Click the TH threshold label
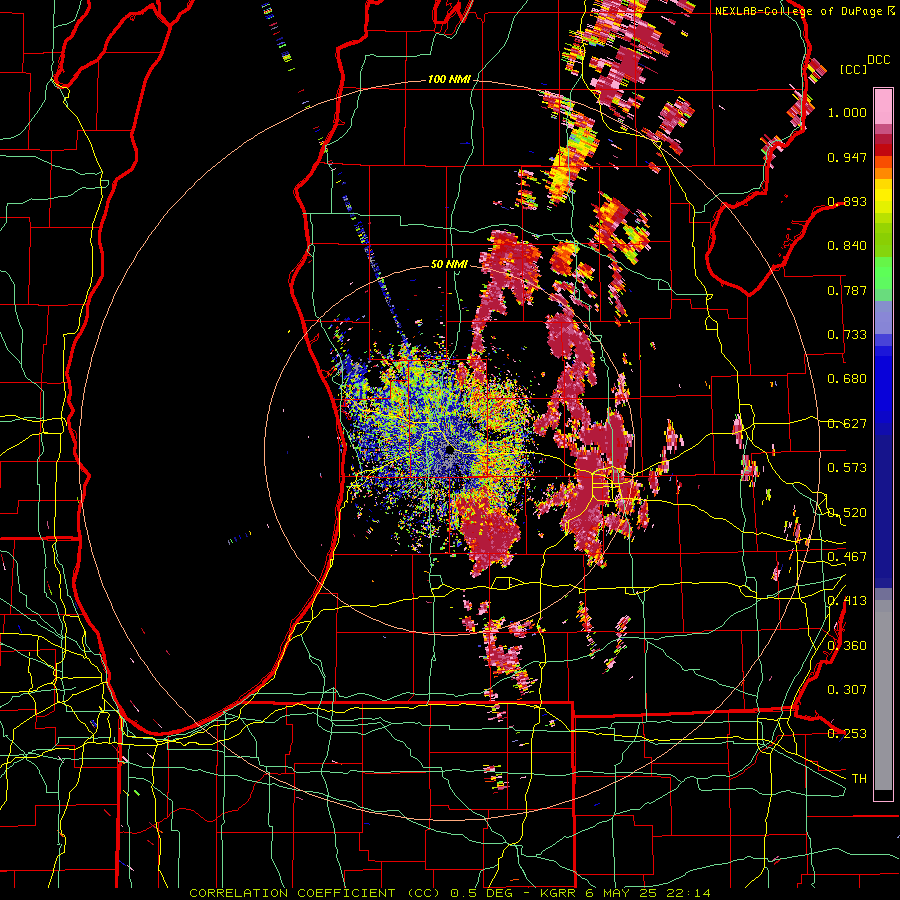Image resolution: width=900 pixels, height=900 pixels. pos(859,779)
